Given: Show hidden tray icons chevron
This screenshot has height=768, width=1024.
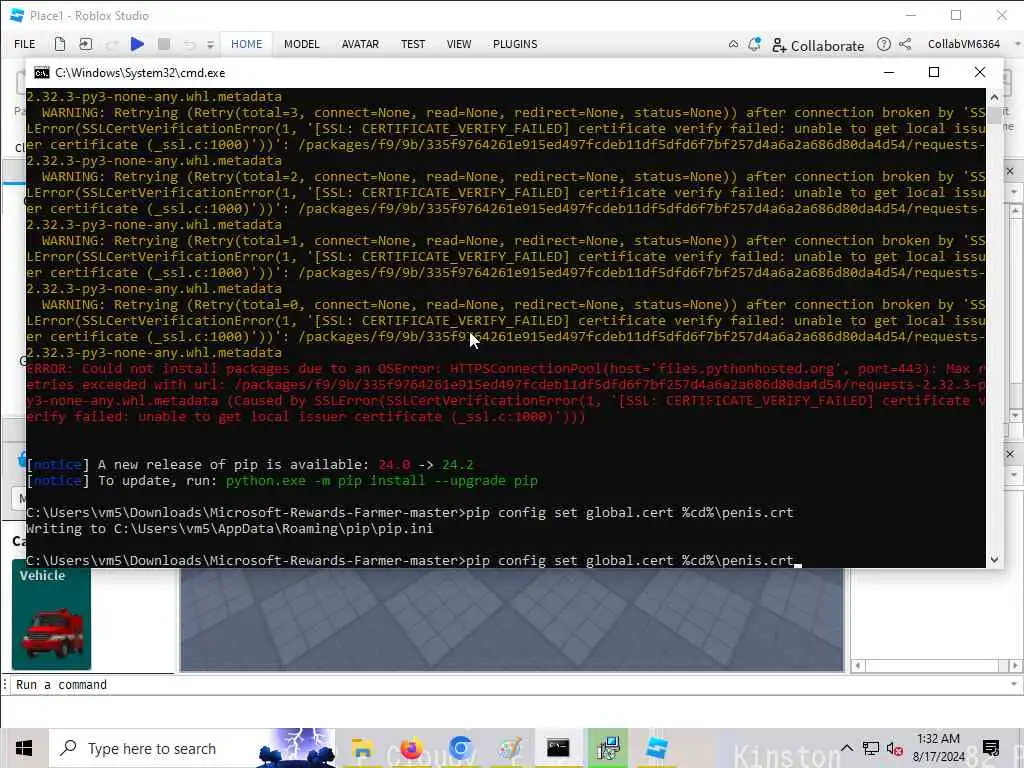Looking at the screenshot, I should point(846,748).
